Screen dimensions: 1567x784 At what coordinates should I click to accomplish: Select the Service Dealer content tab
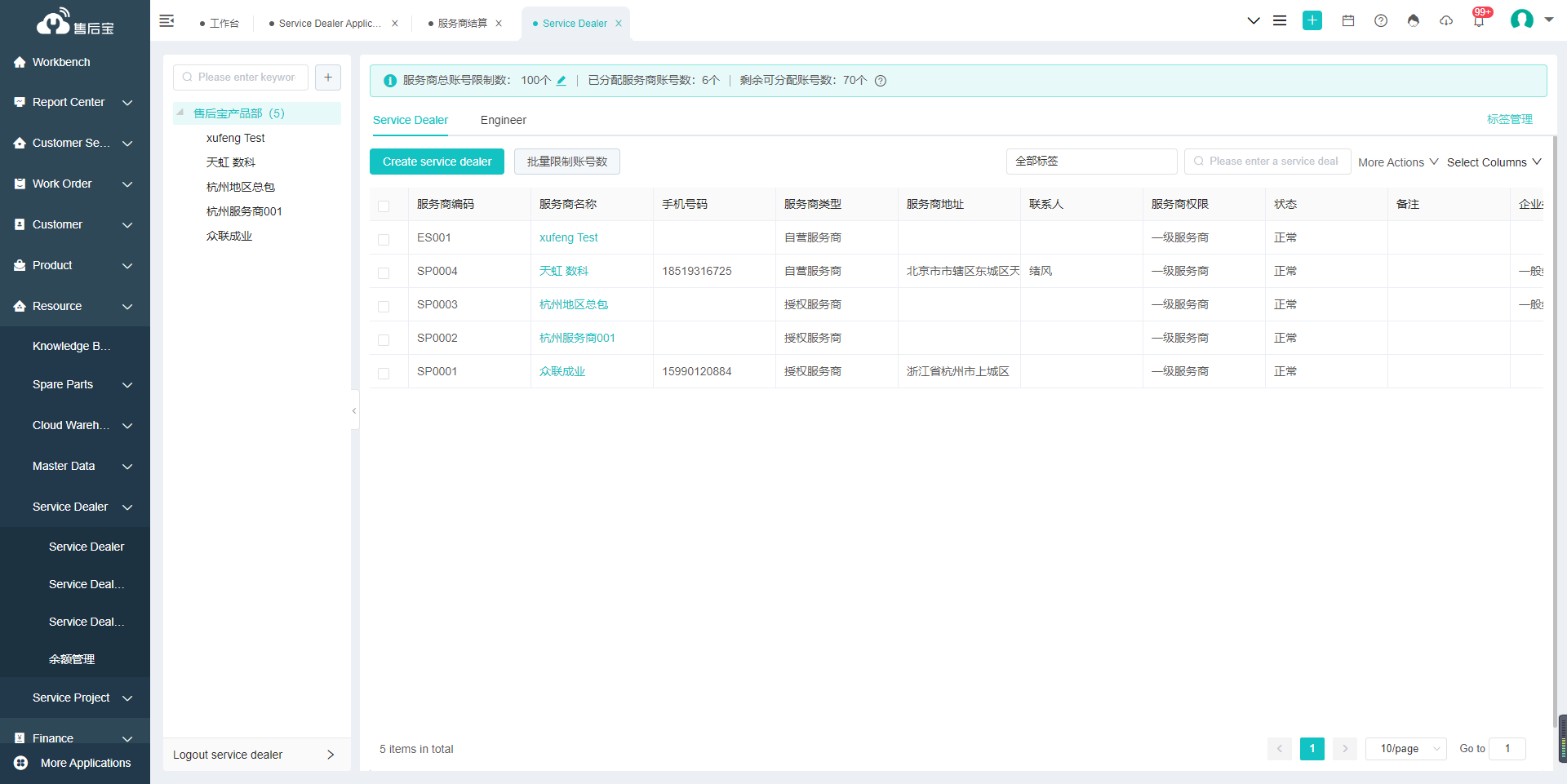click(411, 120)
